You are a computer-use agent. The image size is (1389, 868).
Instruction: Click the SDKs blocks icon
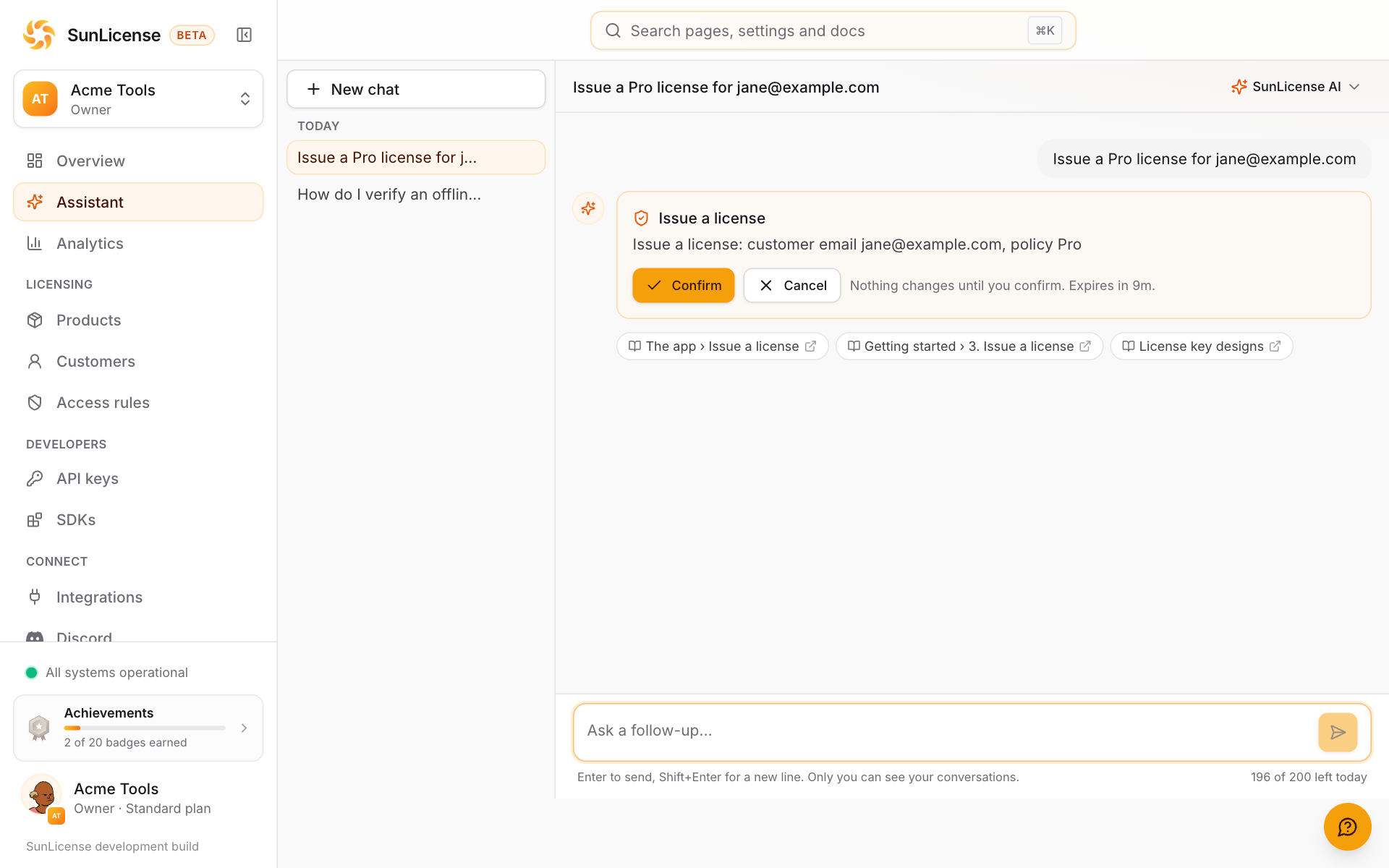coord(35,519)
